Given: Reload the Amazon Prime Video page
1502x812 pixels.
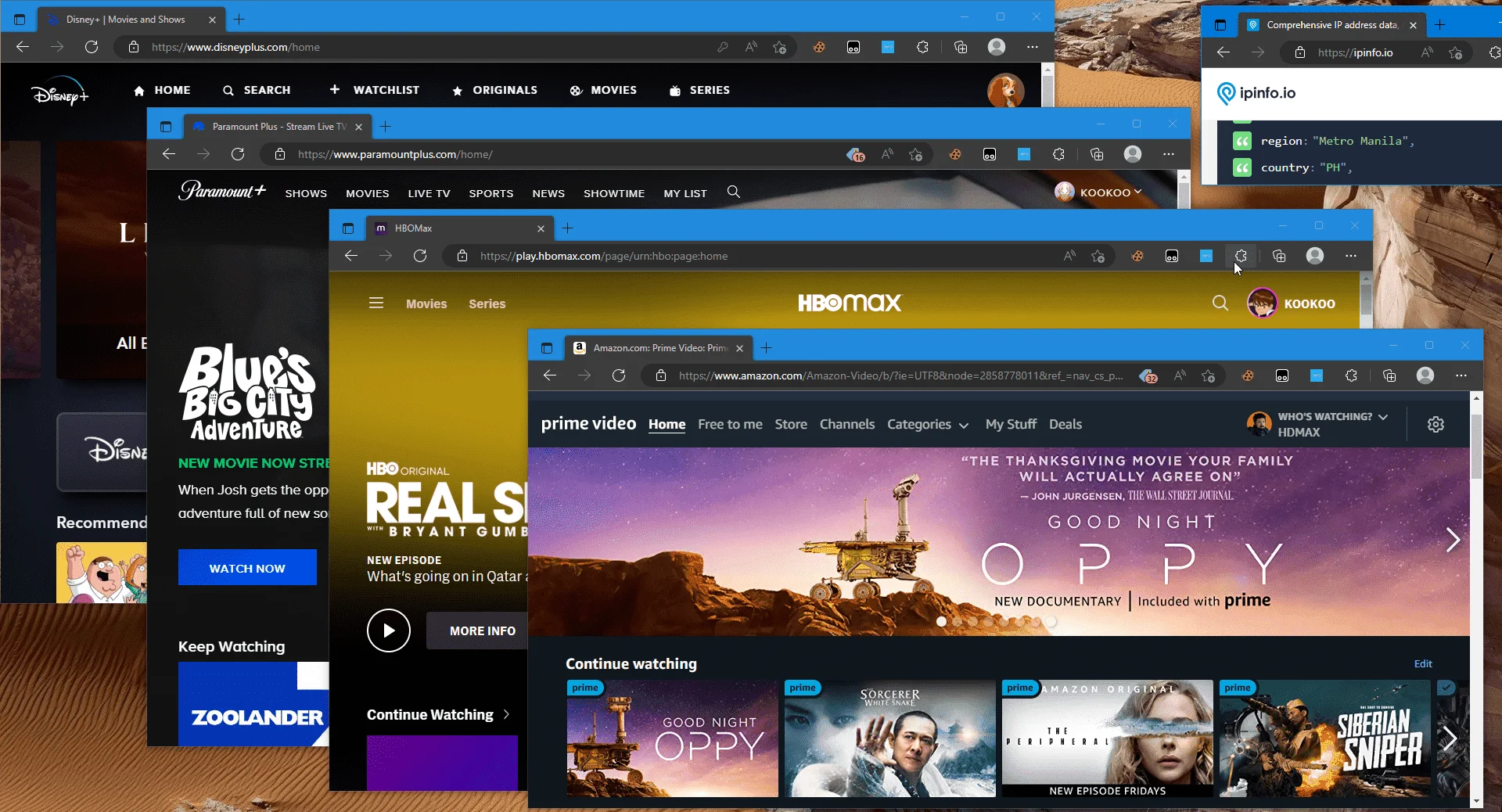Looking at the screenshot, I should click(619, 375).
